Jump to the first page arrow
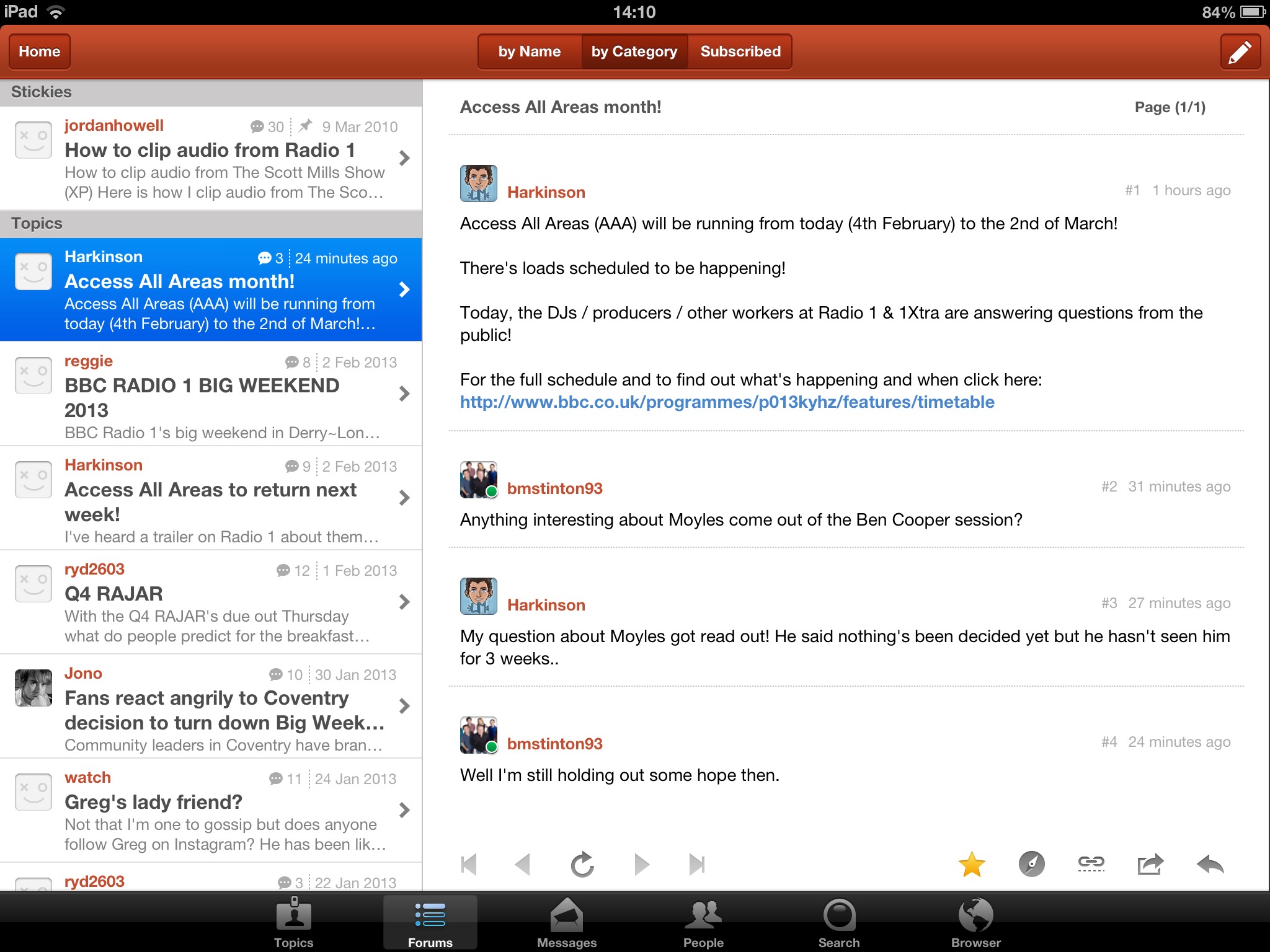 469,864
